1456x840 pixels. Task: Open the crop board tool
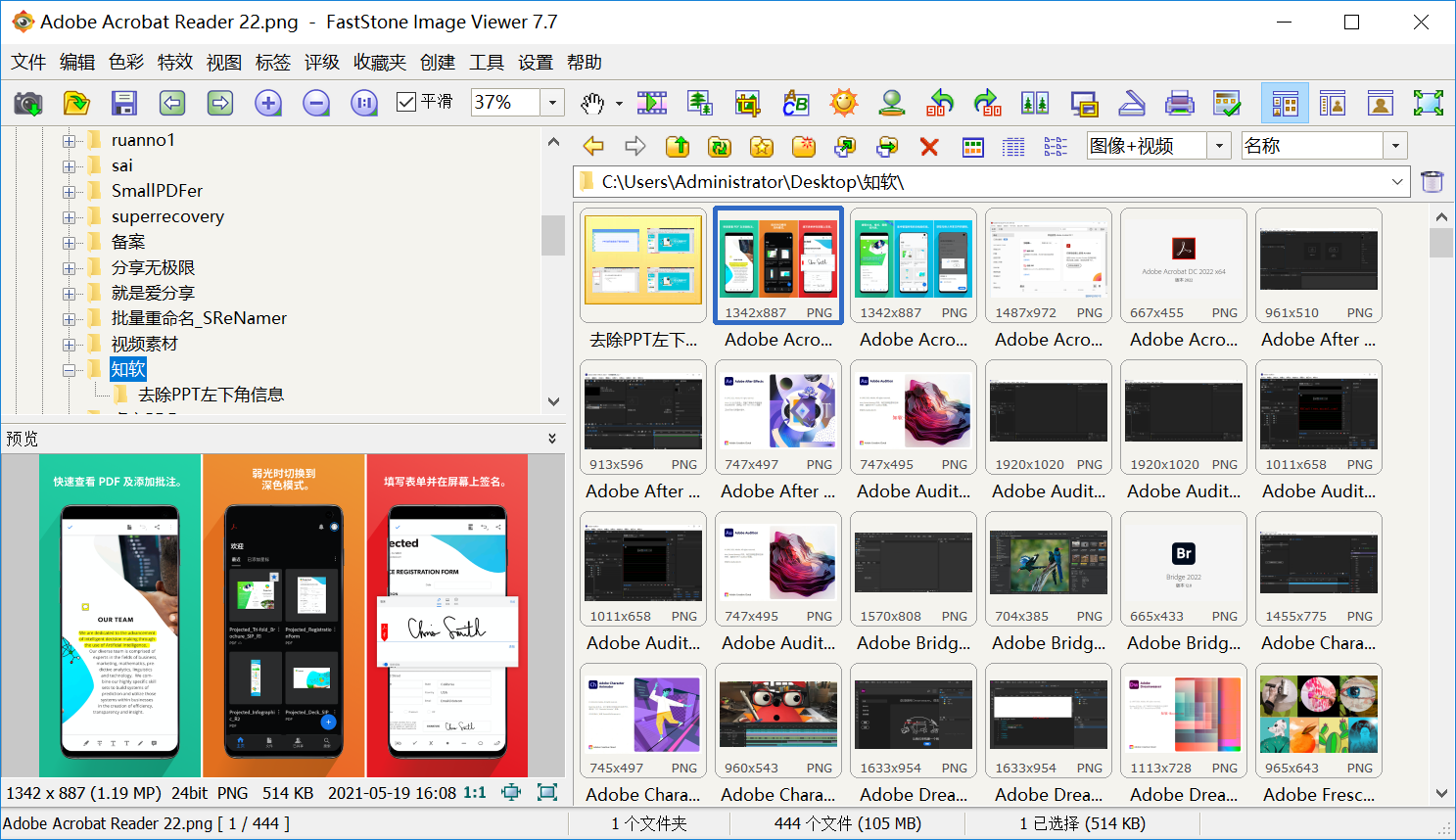[748, 103]
